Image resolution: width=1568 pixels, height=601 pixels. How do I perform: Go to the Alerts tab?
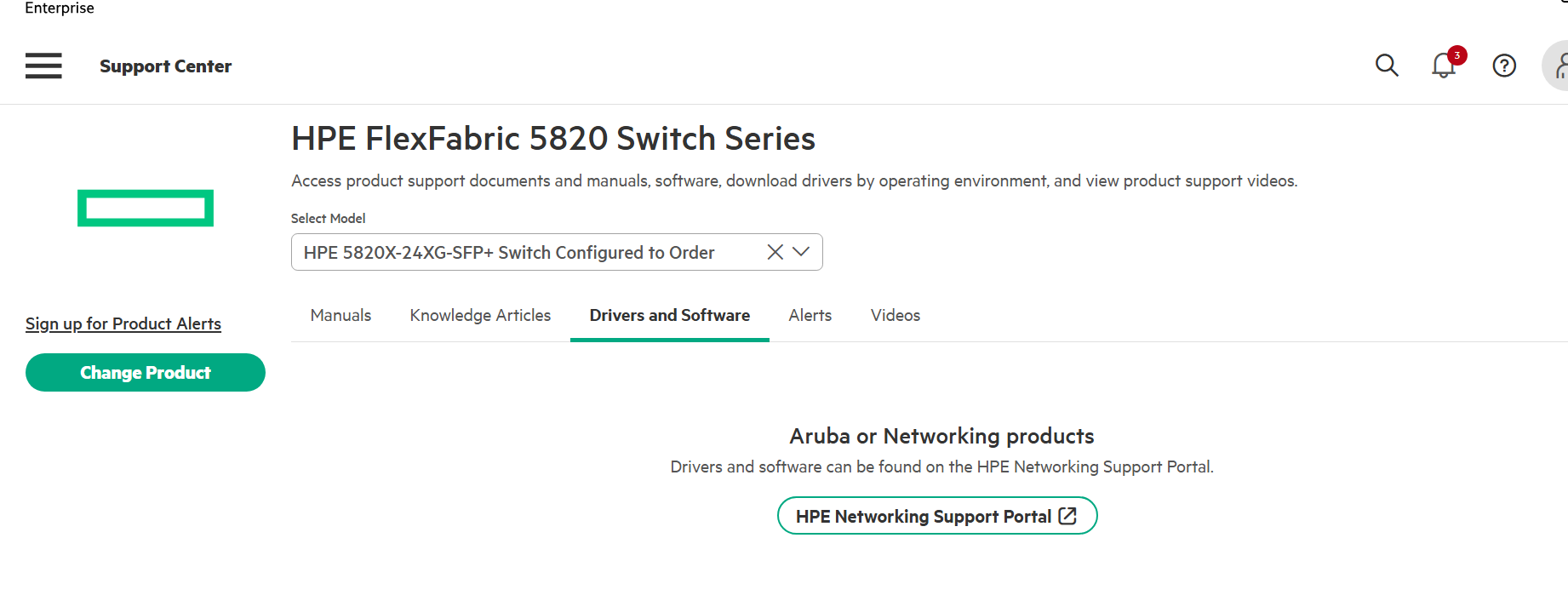click(810, 316)
